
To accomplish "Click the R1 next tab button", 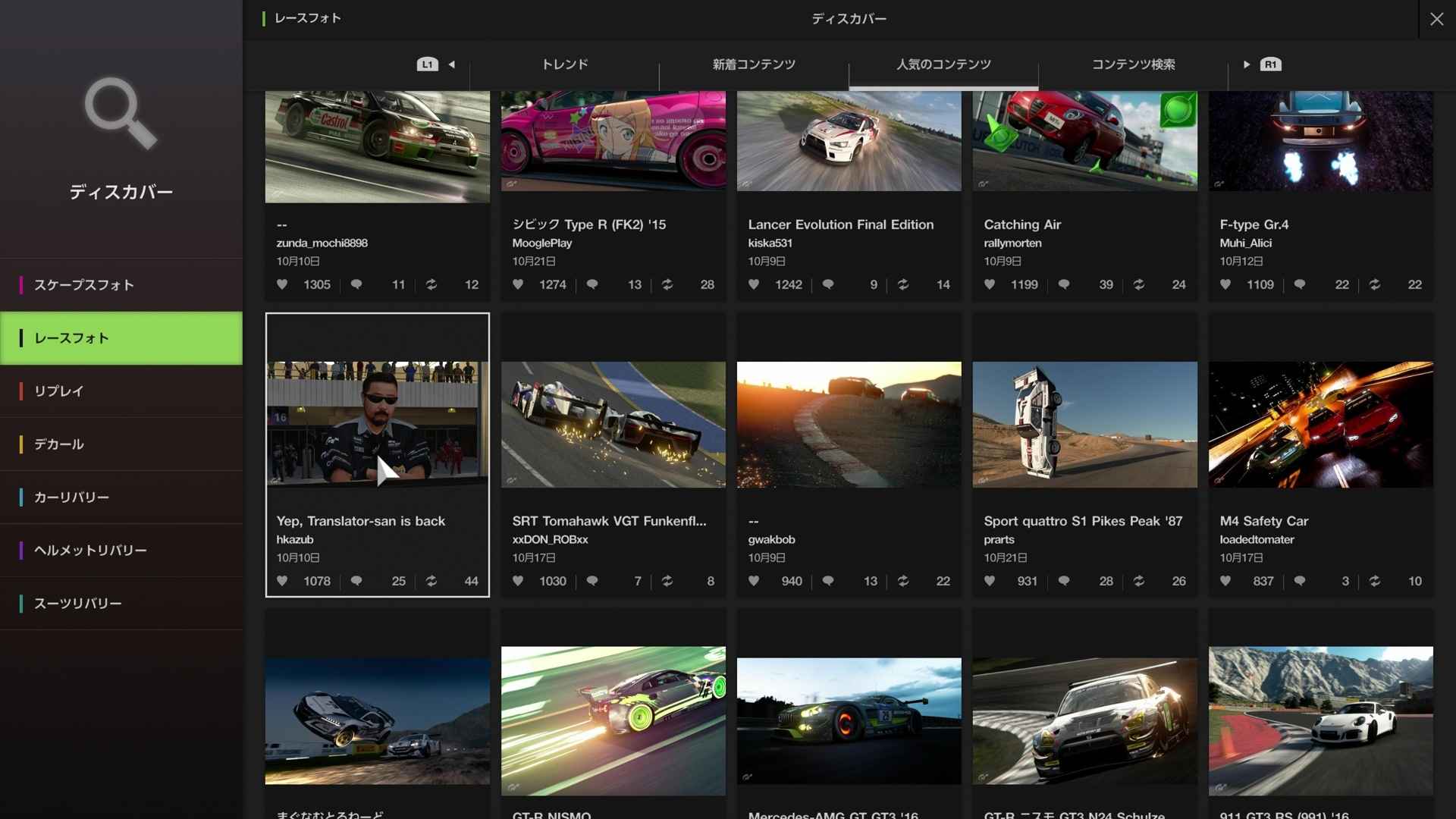I will pyautogui.click(x=1271, y=64).
